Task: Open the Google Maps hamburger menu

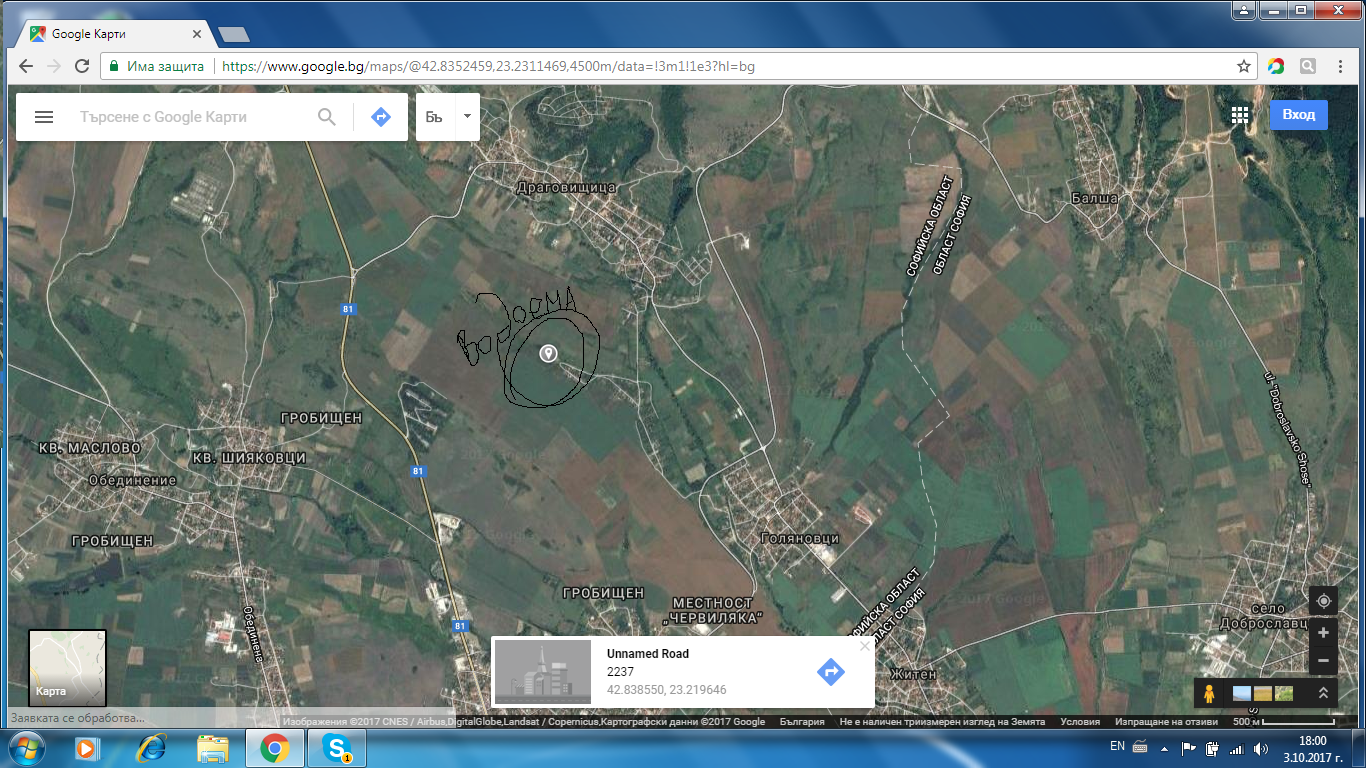Action: tap(44, 117)
